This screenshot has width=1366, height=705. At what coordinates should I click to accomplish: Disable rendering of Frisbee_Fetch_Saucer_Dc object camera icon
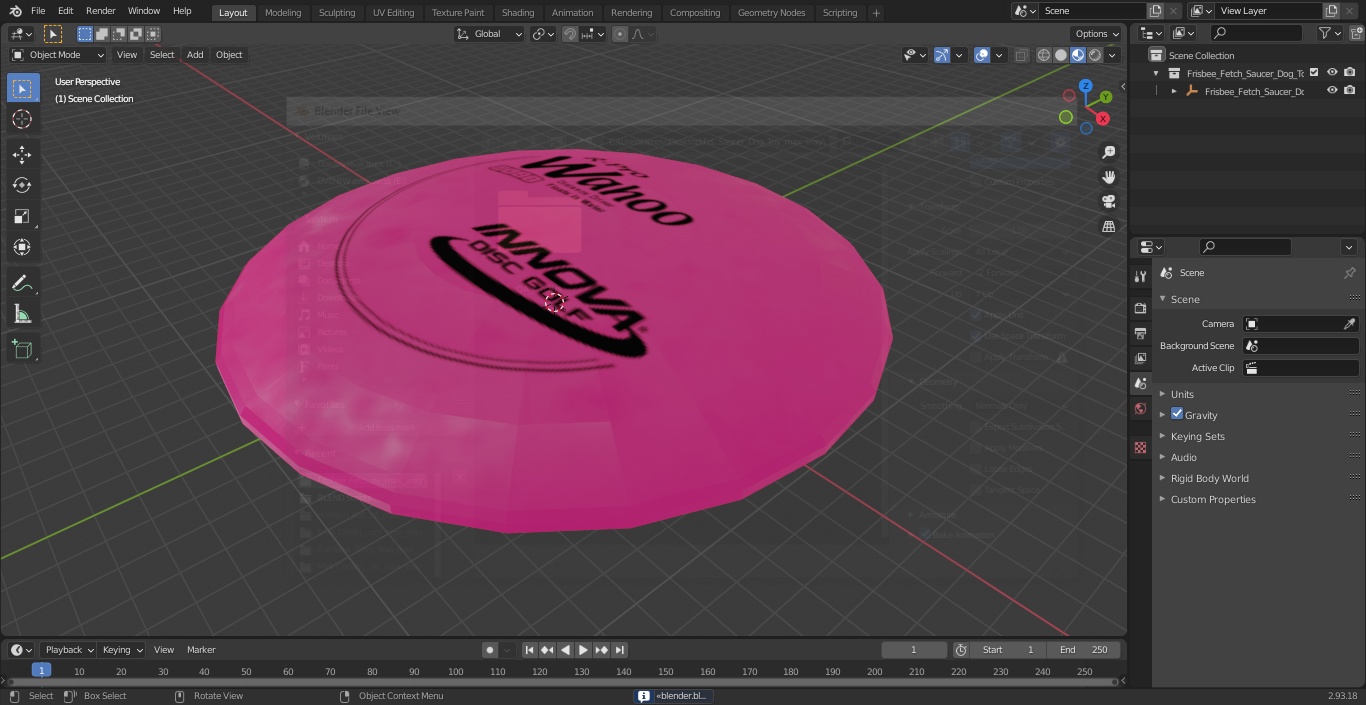click(1349, 91)
